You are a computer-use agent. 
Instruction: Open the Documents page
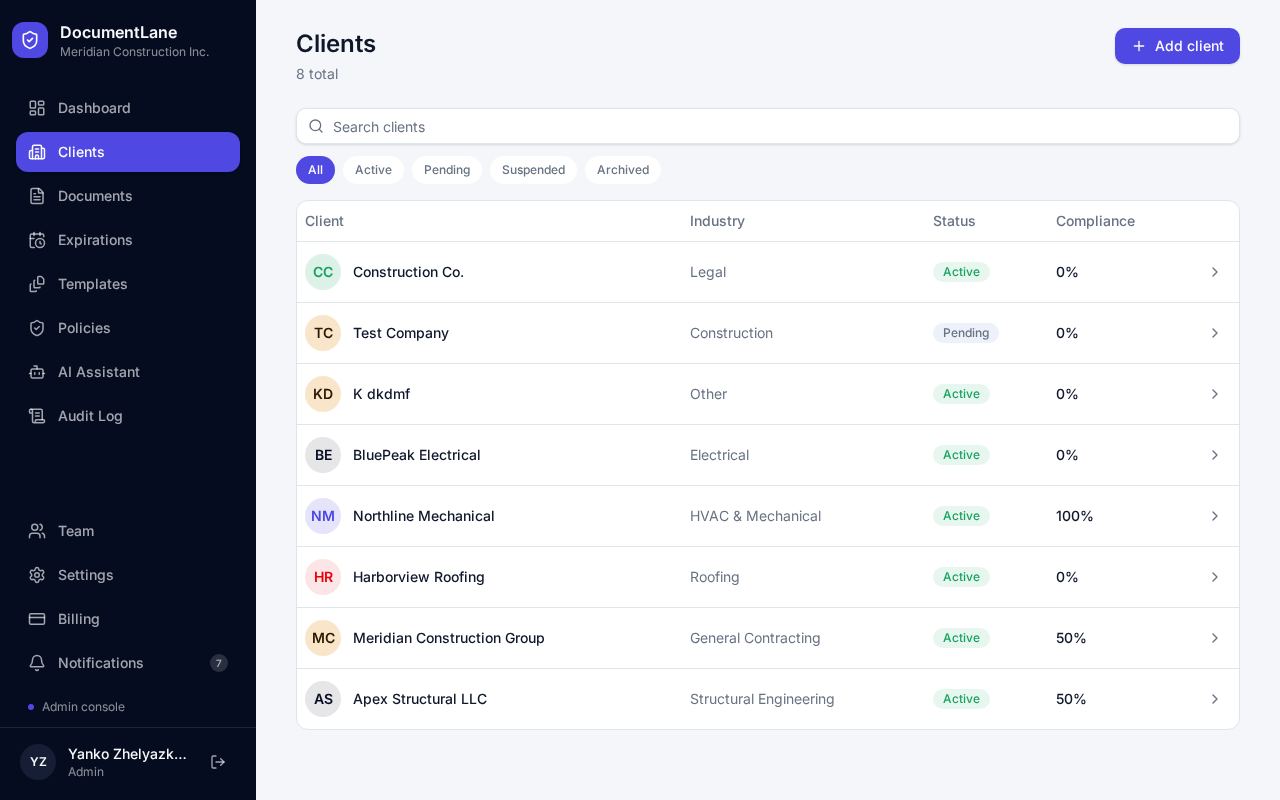click(128, 196)
